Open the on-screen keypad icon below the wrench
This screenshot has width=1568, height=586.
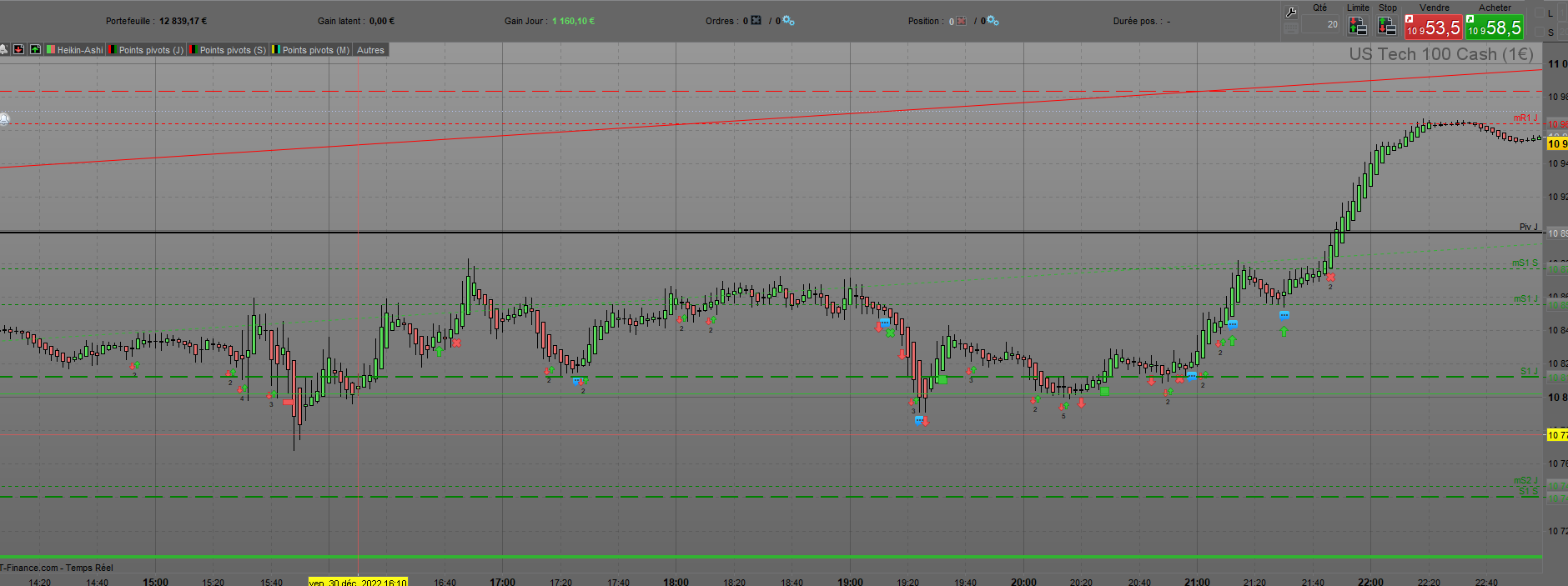coord(1291,28)
